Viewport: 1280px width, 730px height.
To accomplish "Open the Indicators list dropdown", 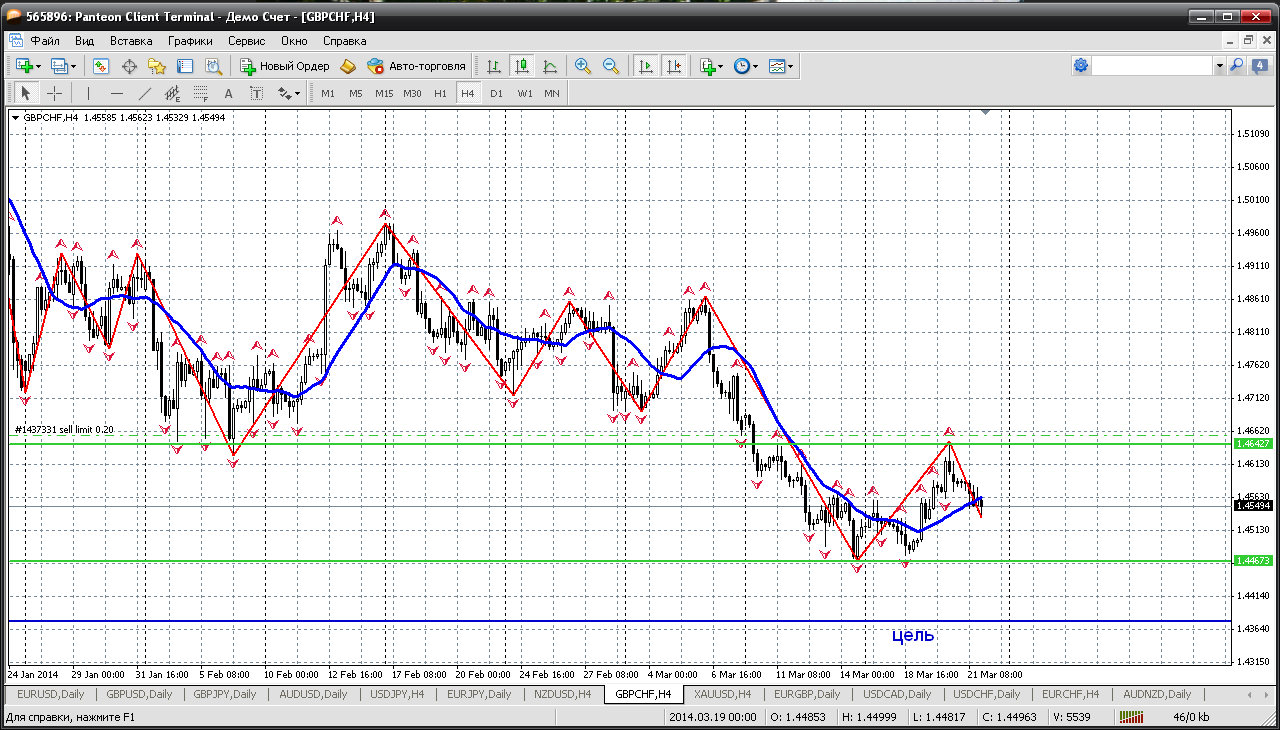I will (x=721, y=66).
